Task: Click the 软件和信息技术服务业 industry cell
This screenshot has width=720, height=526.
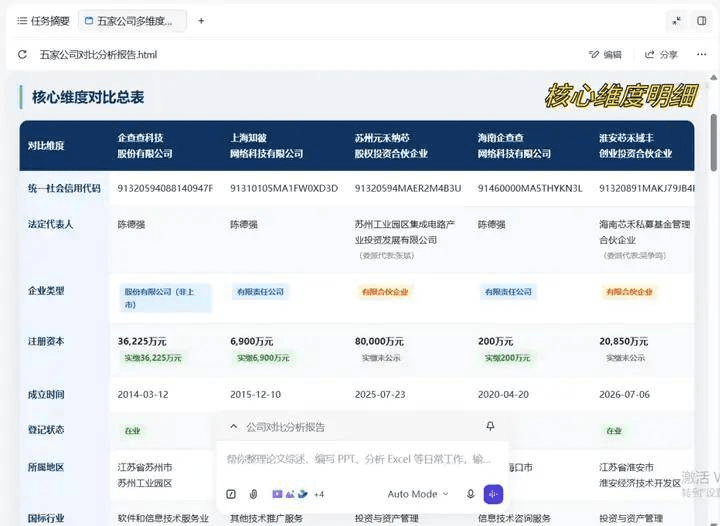Action: coord(163,518)
